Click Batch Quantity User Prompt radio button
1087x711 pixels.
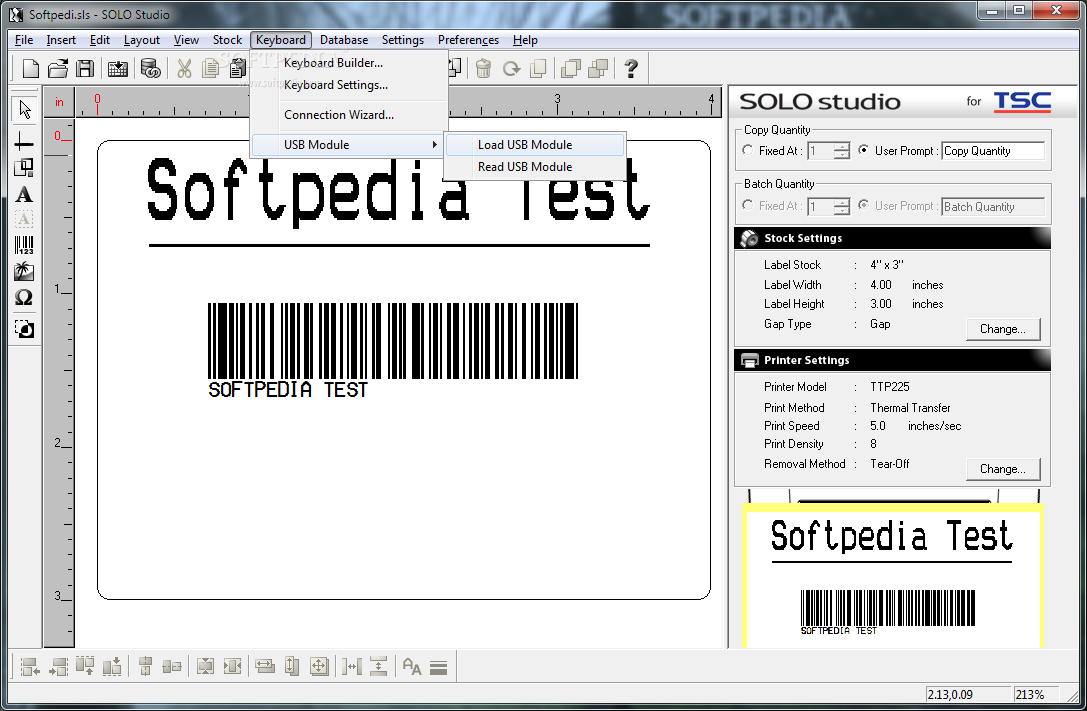863,205
